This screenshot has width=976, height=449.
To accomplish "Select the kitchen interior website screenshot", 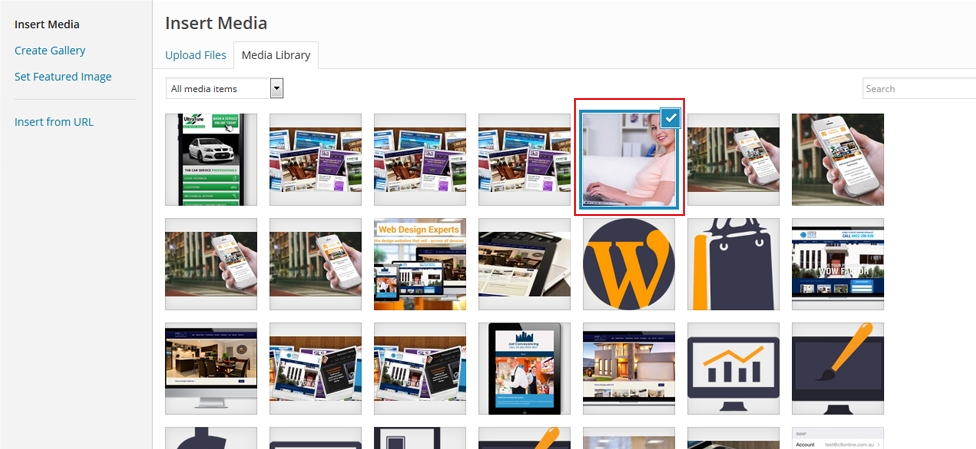I will click(x=211, y=368).
